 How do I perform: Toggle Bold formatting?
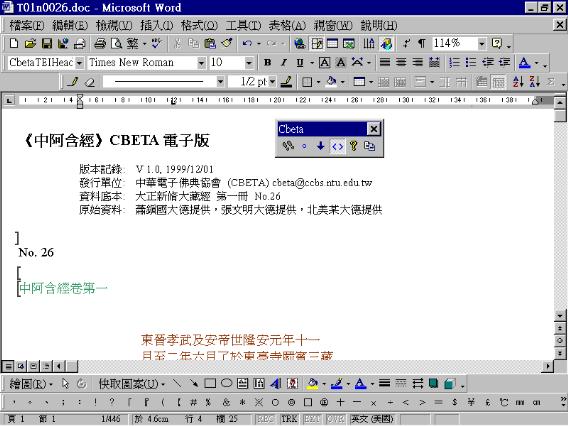[x=268, y=63]
